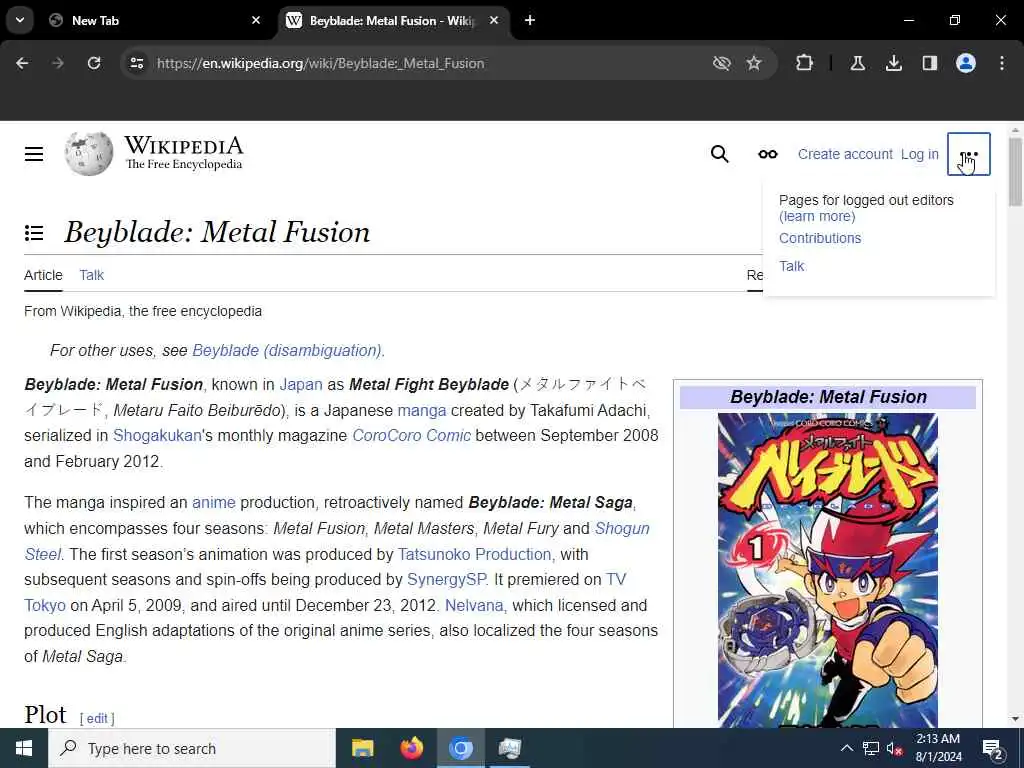Viewport: 1024px width, 768px height.
Task: Select the Beyblade: Metal Fusion browser tab
Action: pyautogui.click(x=393, y=20)
